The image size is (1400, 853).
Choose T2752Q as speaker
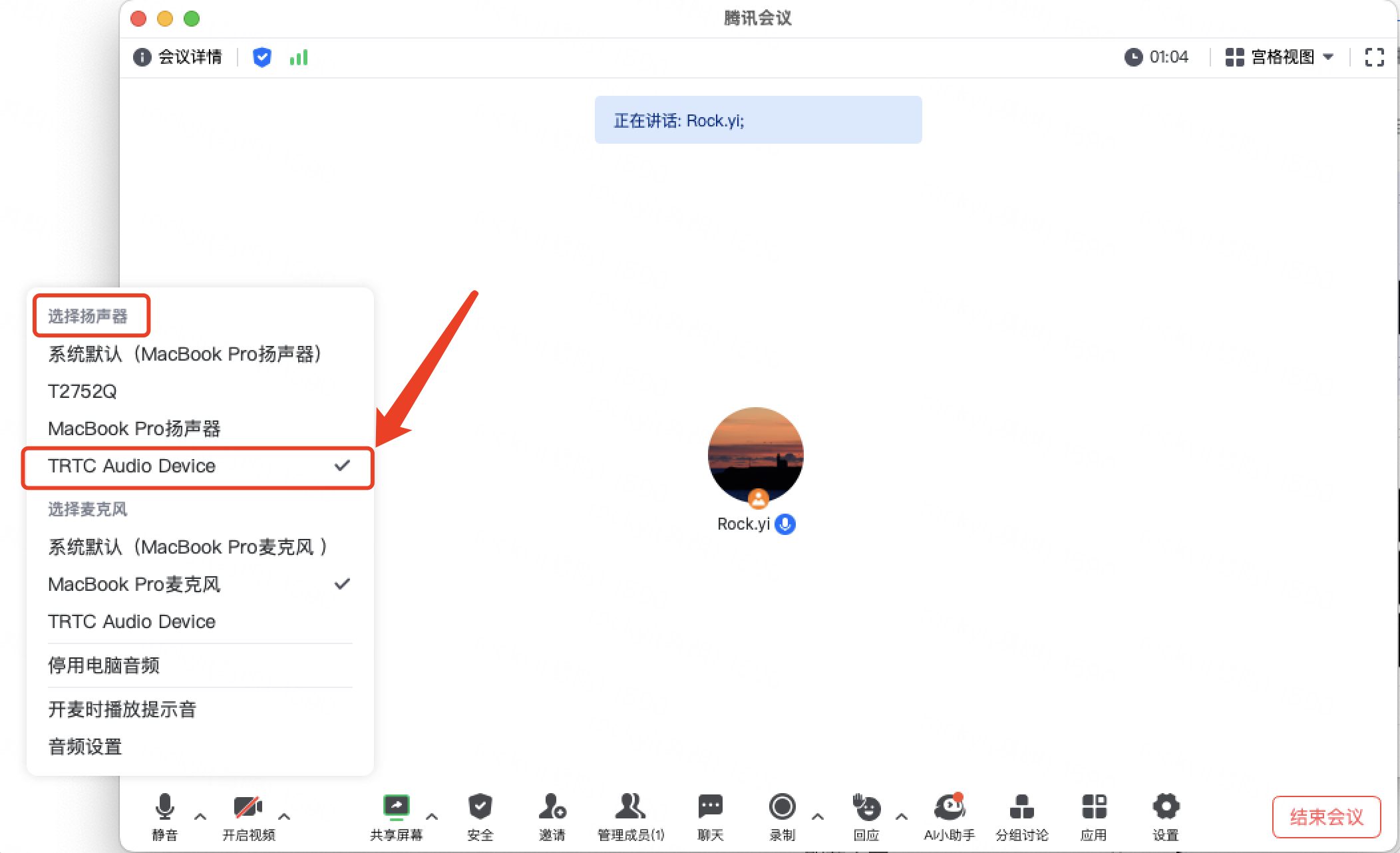point(83,391)
